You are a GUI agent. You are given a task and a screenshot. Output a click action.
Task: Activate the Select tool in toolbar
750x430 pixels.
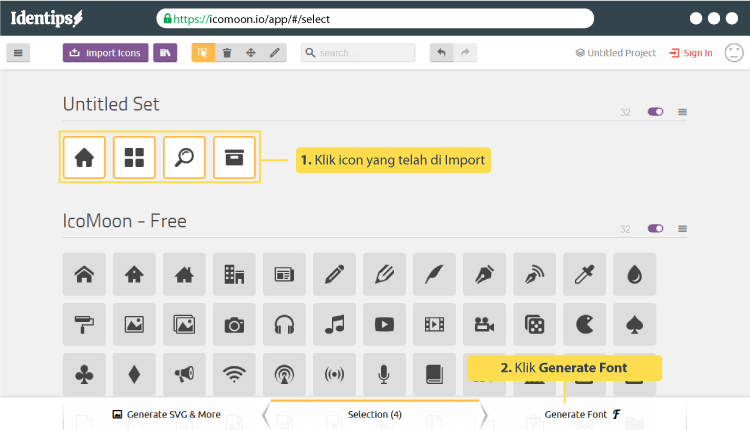(x=203, y=53)
